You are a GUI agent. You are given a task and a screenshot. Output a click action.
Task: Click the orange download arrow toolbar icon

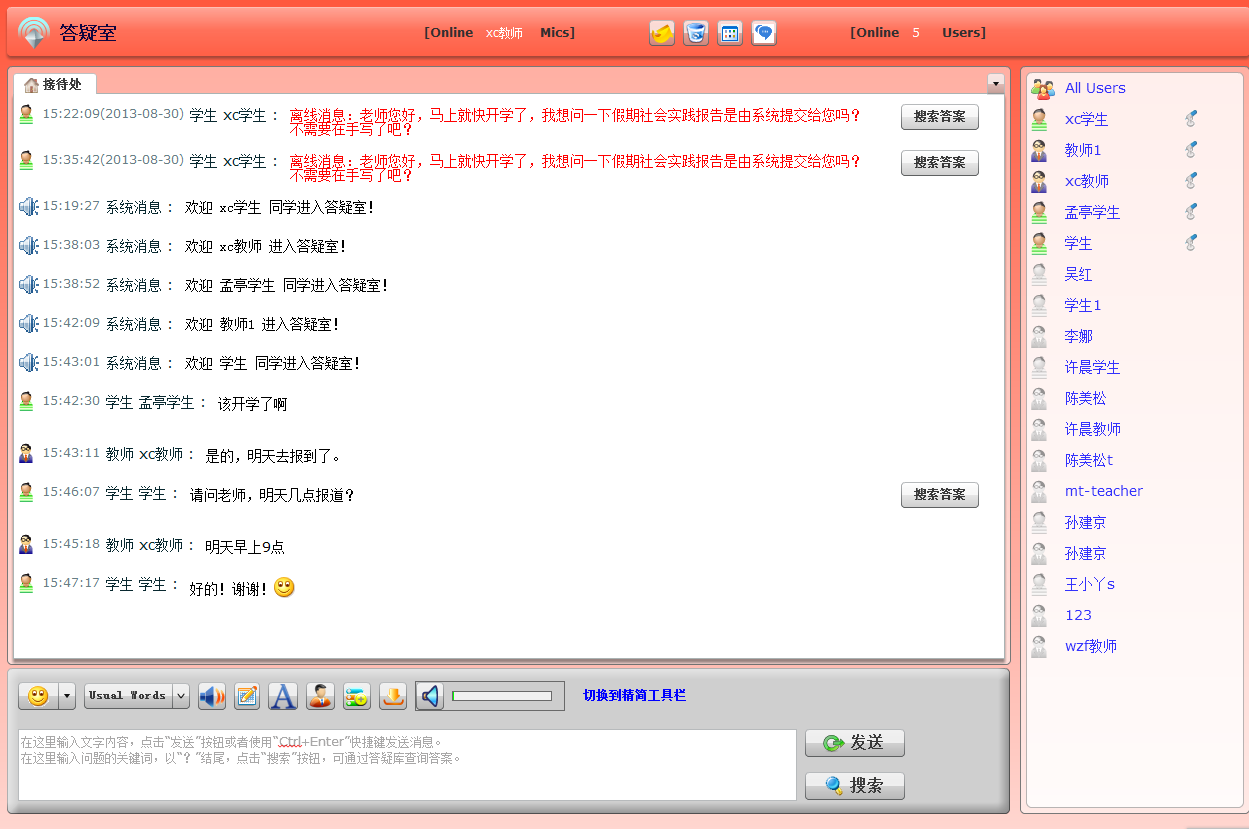[393, 696]
